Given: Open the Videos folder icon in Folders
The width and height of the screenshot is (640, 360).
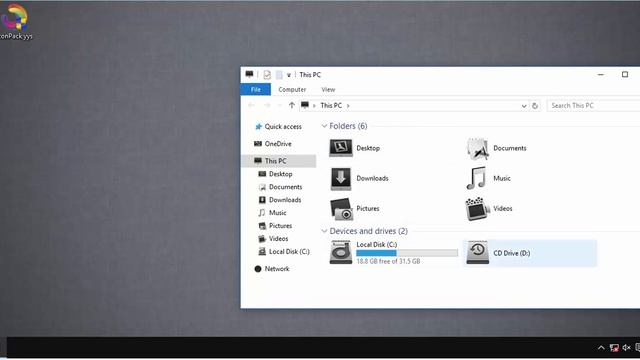Looking at the screenshot, I should 477,209.
